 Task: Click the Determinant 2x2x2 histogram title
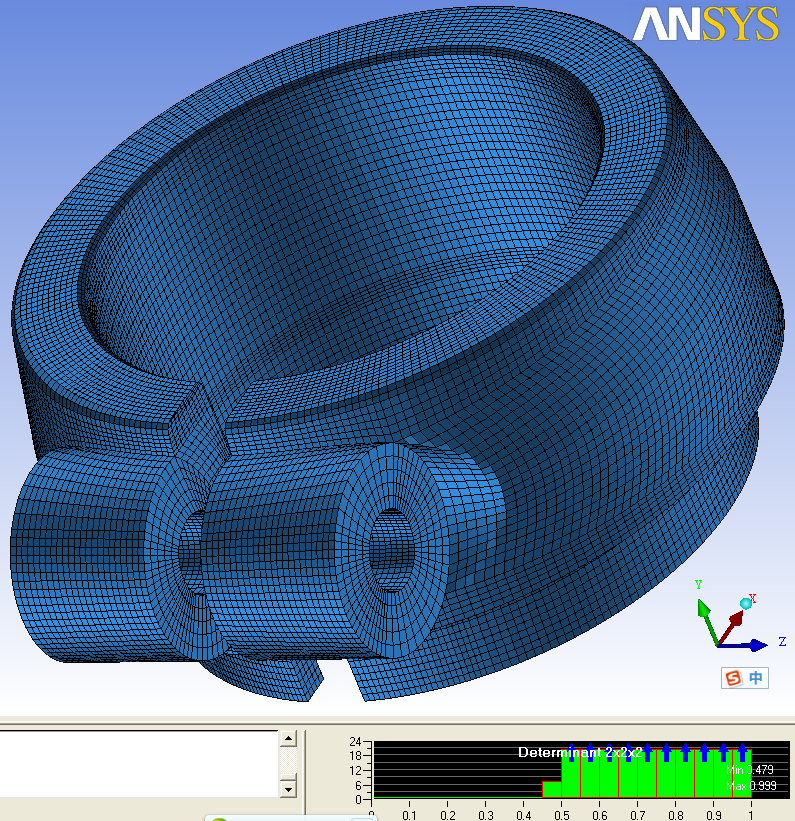579,752
